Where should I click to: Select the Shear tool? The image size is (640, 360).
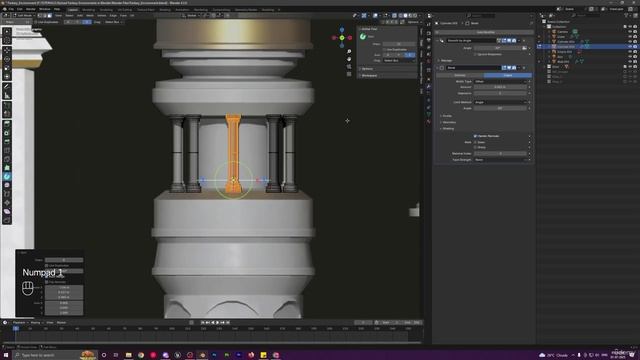click(x=7, y=211)
